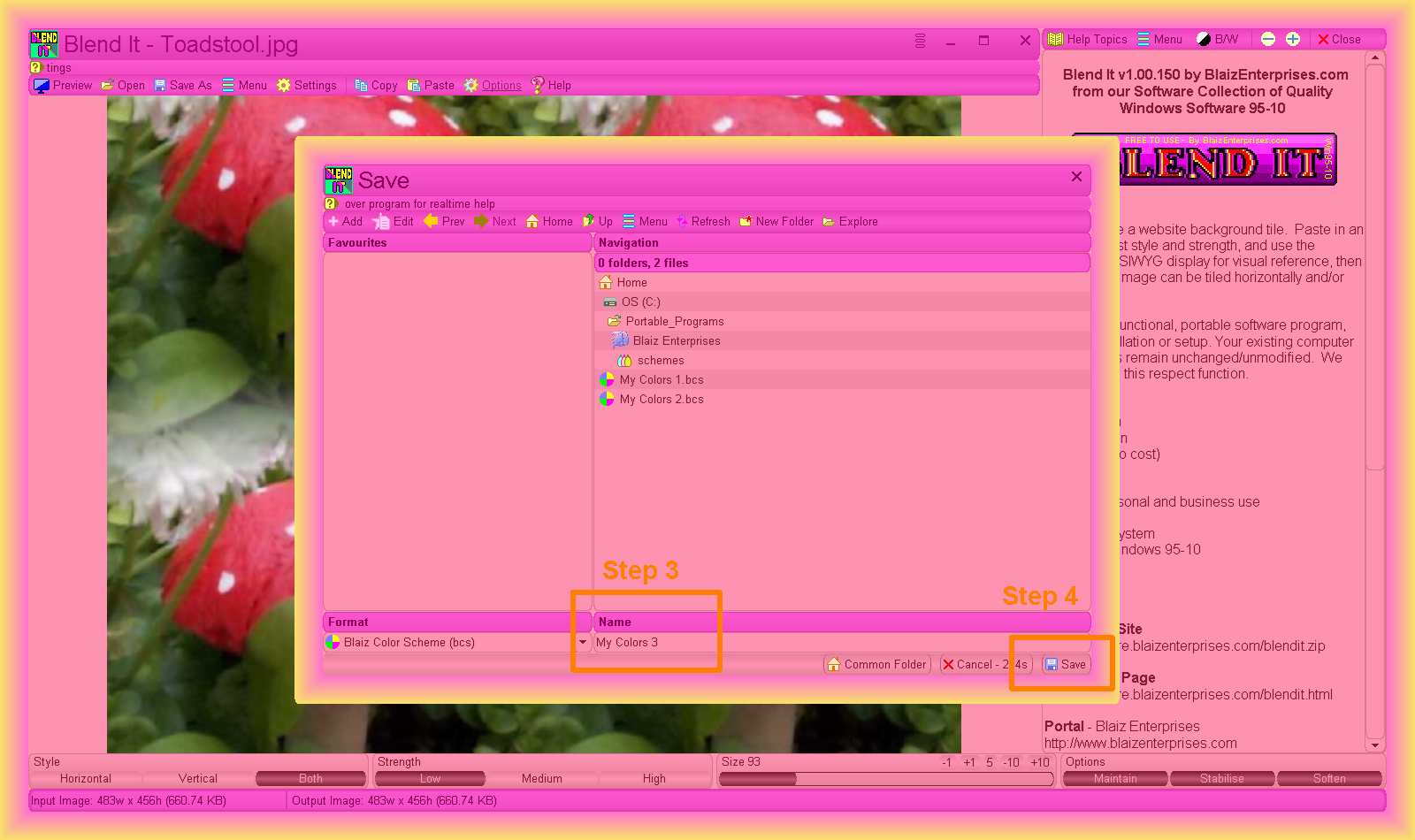The height and width of the screenshot is (840, 1415).
Task: Click plus zoom icon in help panel
Action: click(x=1293, y=40)
